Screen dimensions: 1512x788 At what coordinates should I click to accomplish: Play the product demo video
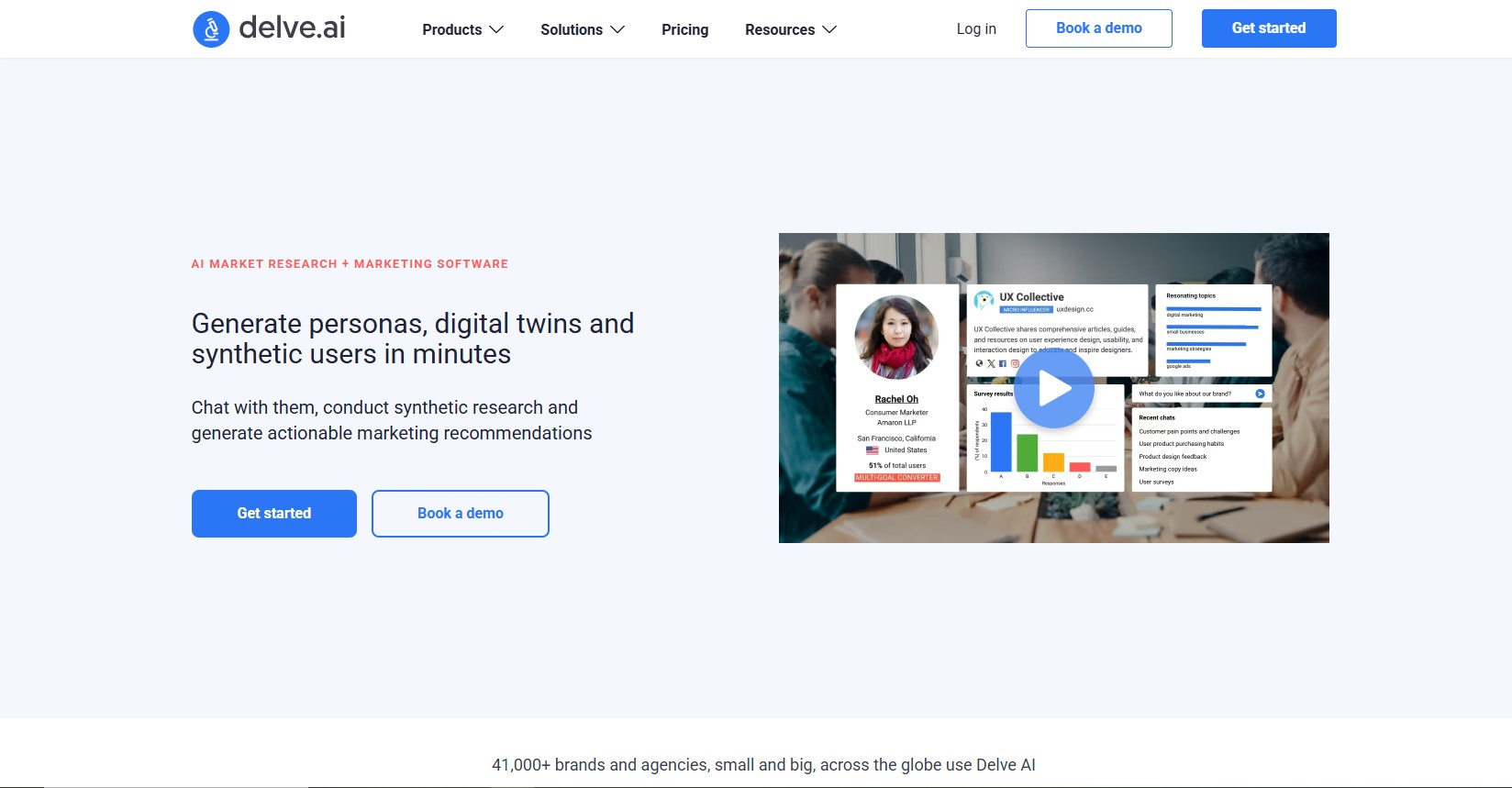1053,389
